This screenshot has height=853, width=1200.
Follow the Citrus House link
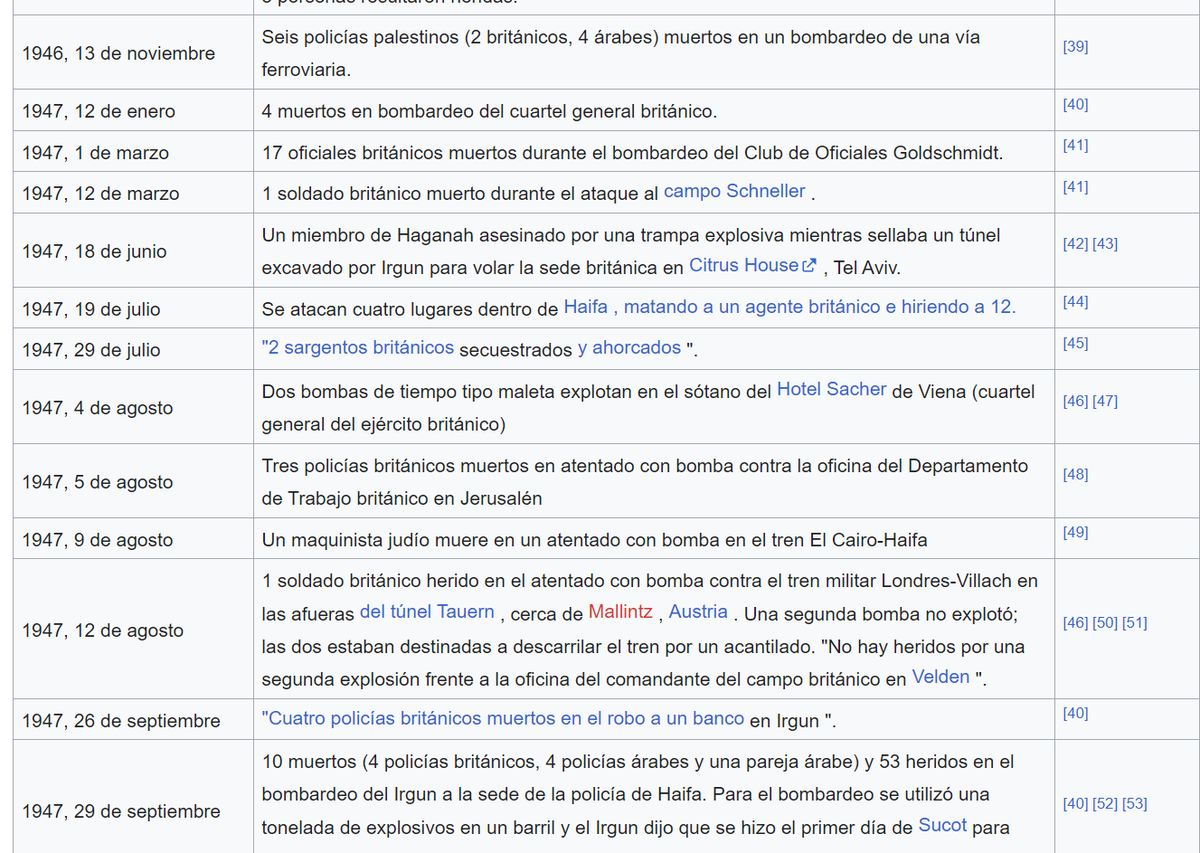tap(744, 266)
